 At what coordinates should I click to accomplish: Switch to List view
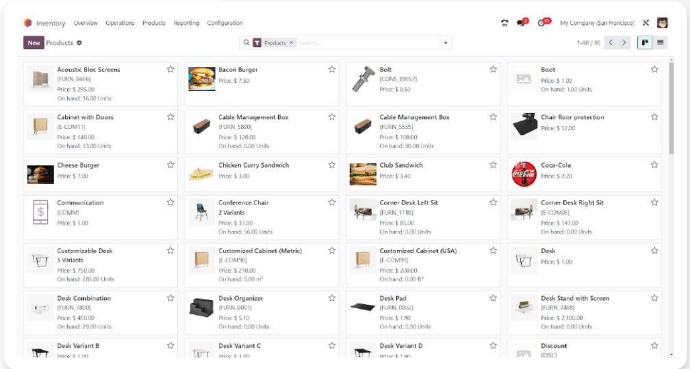pyautogui.click(x=660, y=43)
